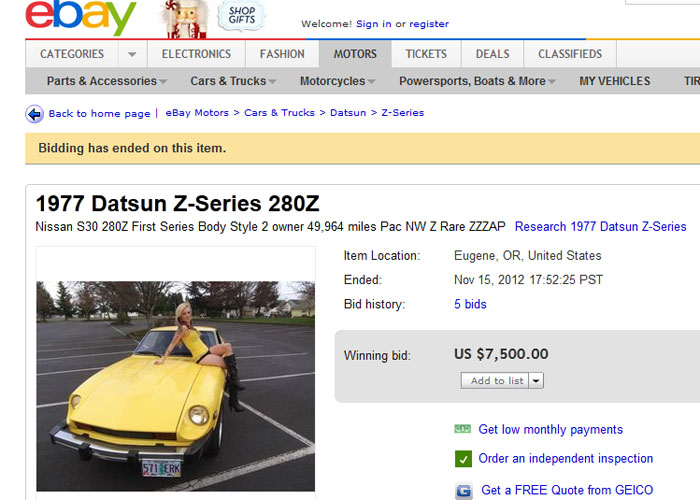700x500 pixels.
Task: Click the GEICO G logo icon
Action: 464,491
